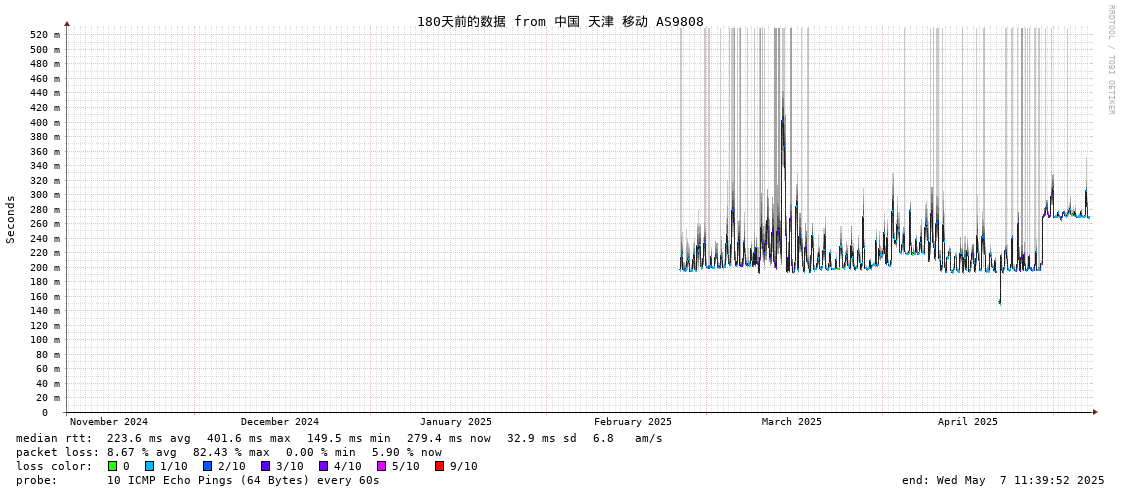The image size is (1121, 494).
Task: Click the 'January 2025' axis label
Action: 455,422
